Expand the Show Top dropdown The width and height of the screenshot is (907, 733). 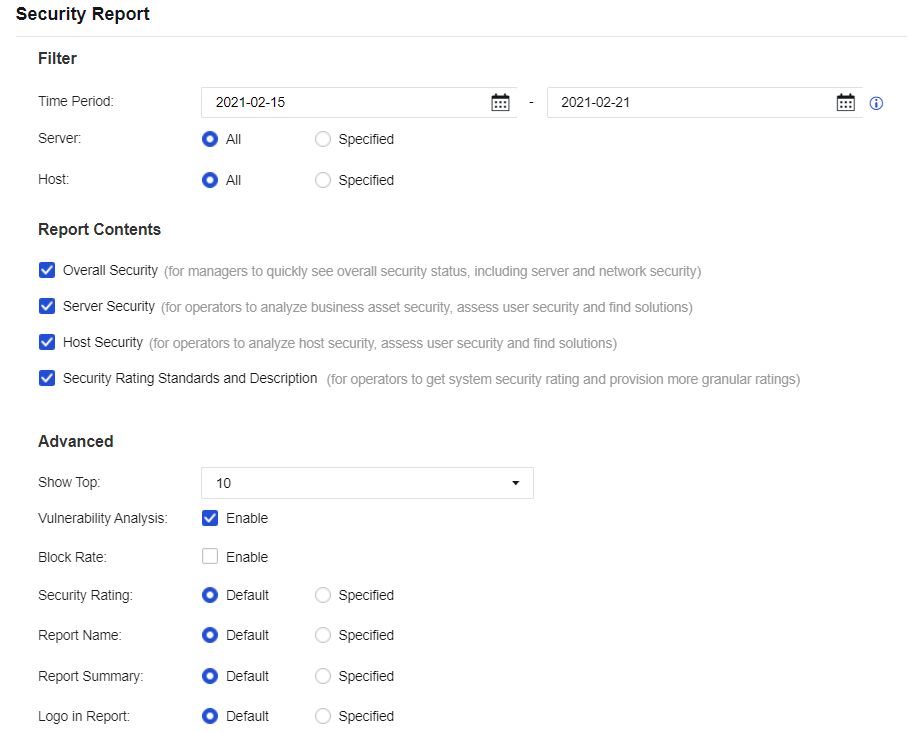coord(367,483)
